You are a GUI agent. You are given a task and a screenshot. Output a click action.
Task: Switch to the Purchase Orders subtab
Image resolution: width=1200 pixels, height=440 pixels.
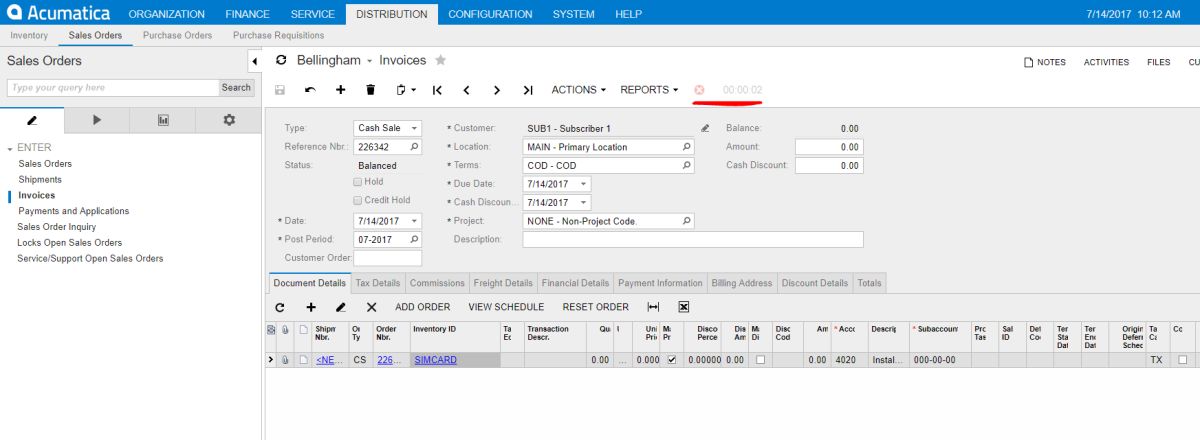pyautogui.click(x=177, y=35)
